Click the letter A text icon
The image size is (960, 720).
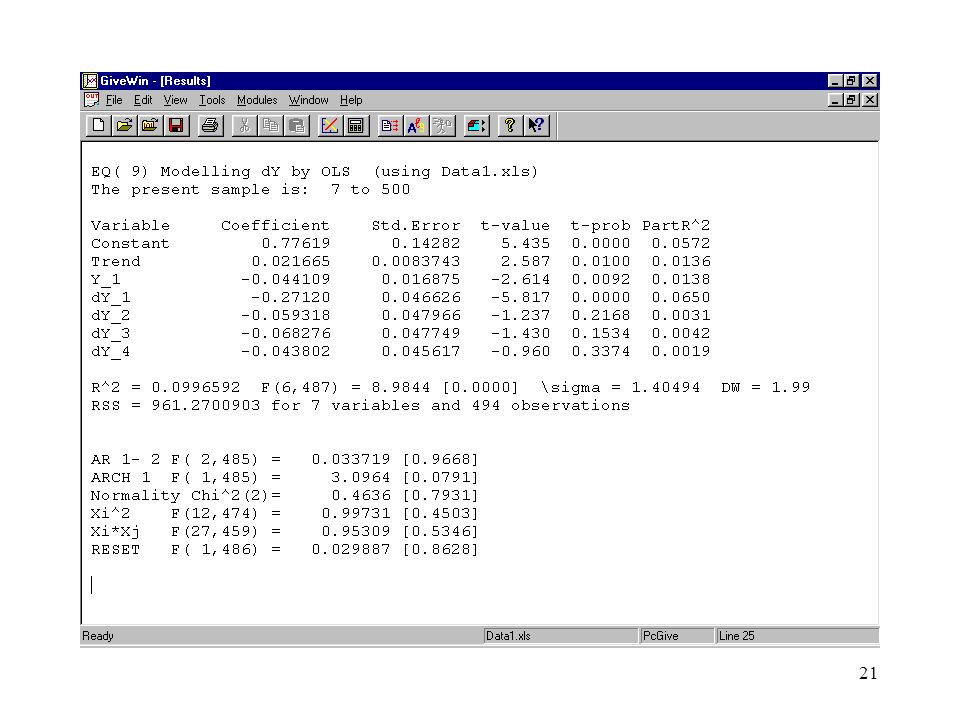click(x=416, y=126)
